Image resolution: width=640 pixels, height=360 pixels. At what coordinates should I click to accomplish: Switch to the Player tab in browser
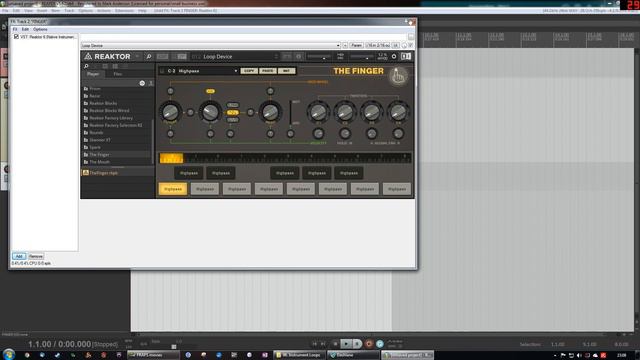coord(93,74)
